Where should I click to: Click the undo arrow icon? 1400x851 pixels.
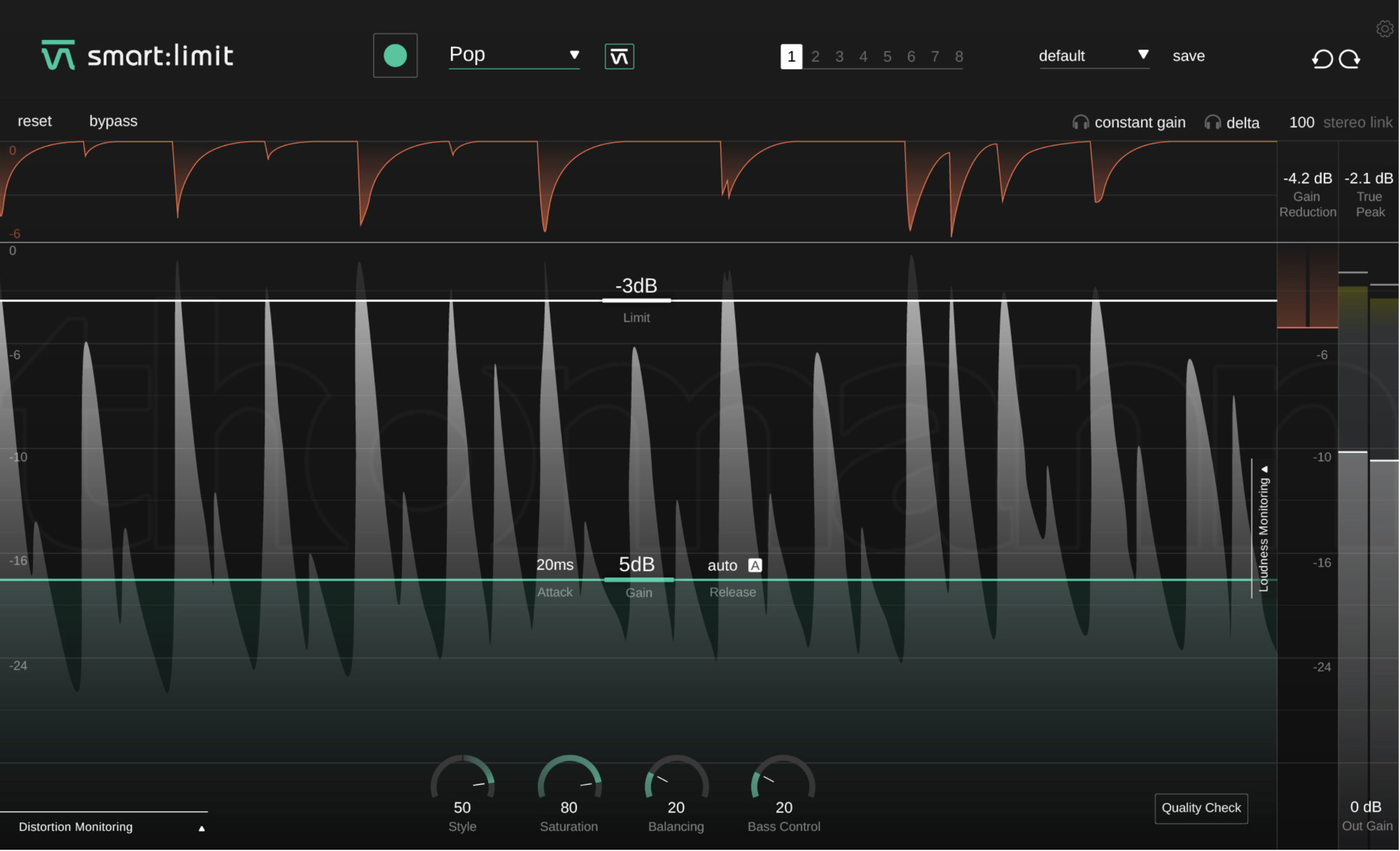(1322, 59)
